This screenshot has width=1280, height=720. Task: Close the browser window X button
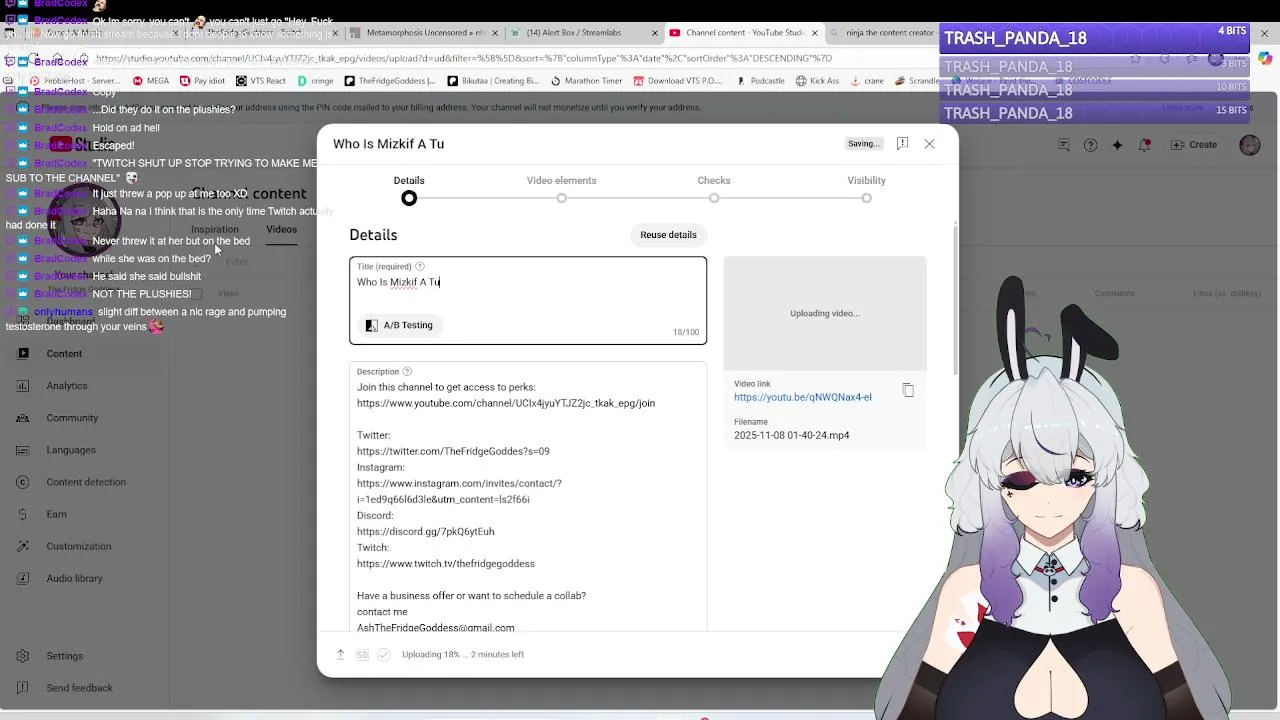(x=1264, y=33)
